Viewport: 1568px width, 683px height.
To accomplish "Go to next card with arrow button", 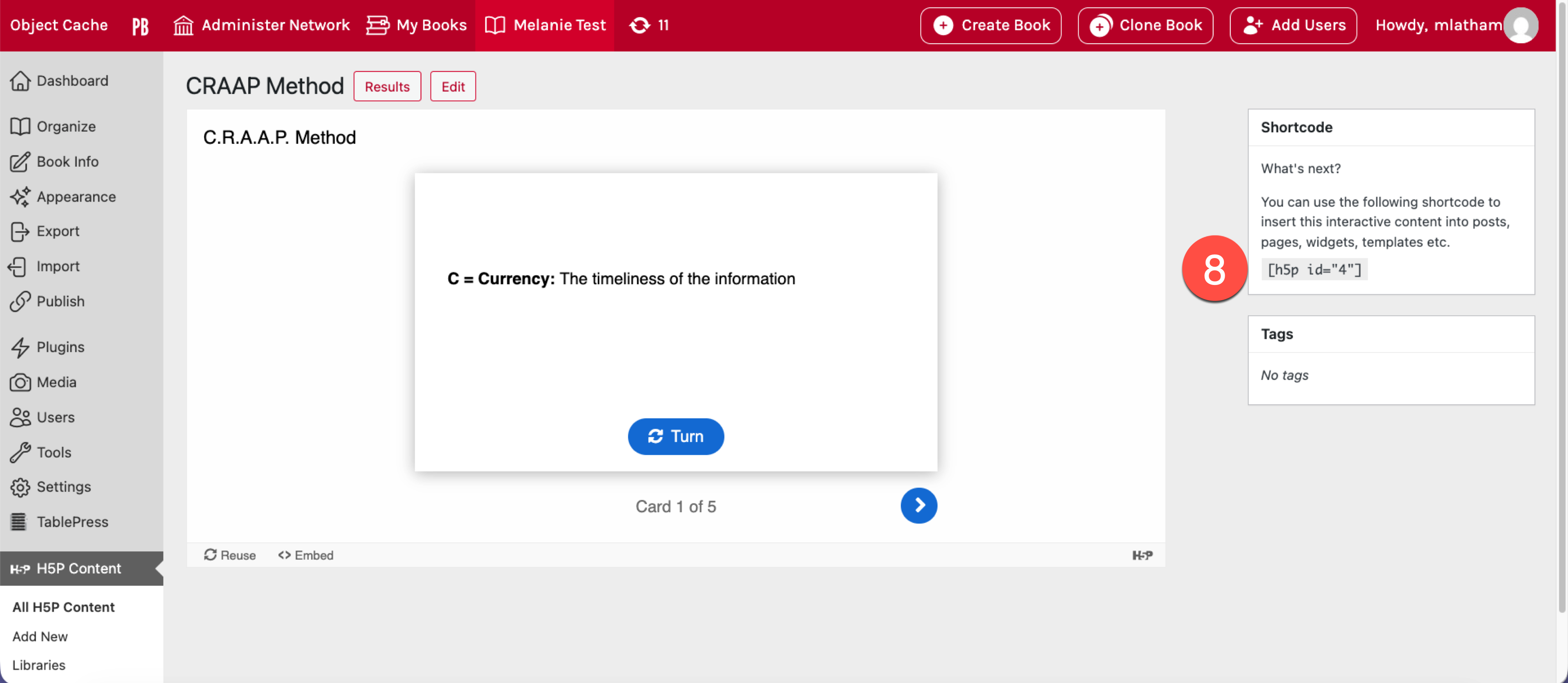I will [x=918, y=505].
